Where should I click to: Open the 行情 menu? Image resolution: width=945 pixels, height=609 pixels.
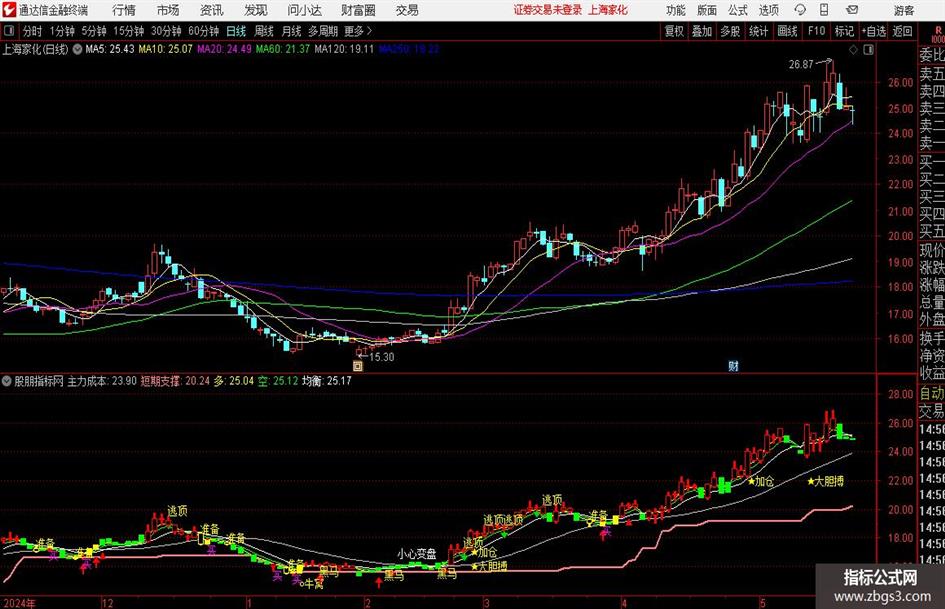[x=124, y=10]
